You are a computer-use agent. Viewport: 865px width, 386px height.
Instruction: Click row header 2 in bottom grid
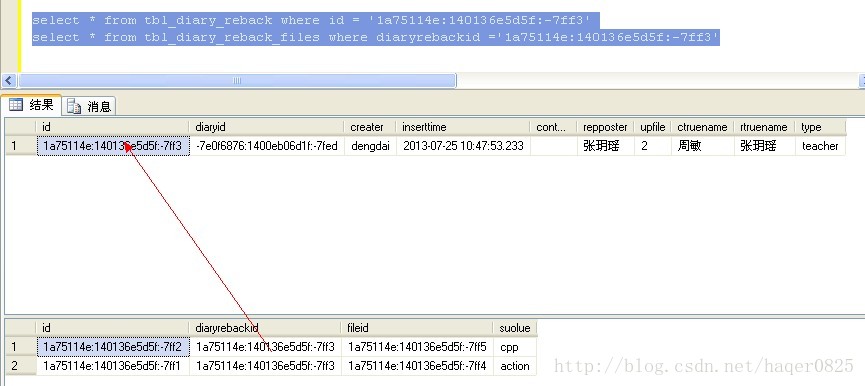point(20,366)
